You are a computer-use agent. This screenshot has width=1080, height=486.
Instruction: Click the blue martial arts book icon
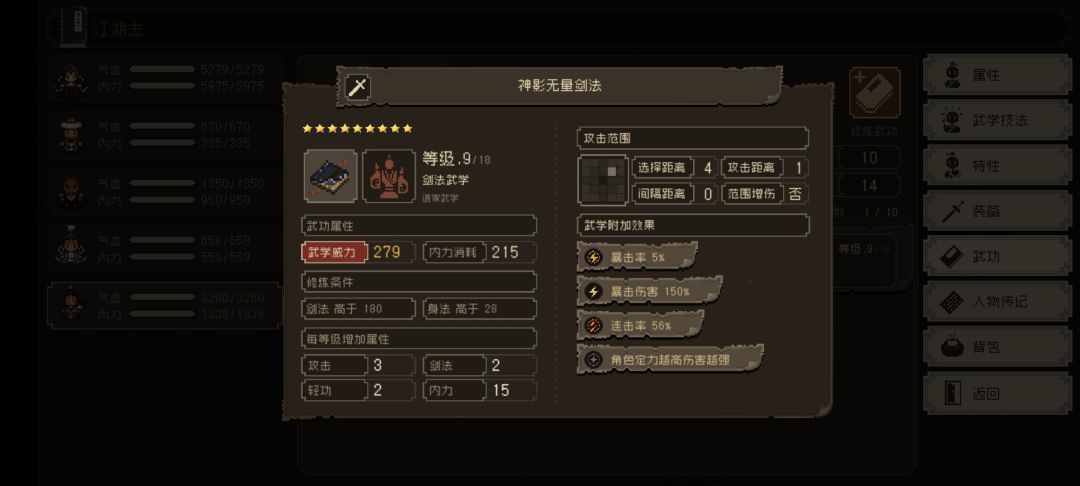(331, 177)
